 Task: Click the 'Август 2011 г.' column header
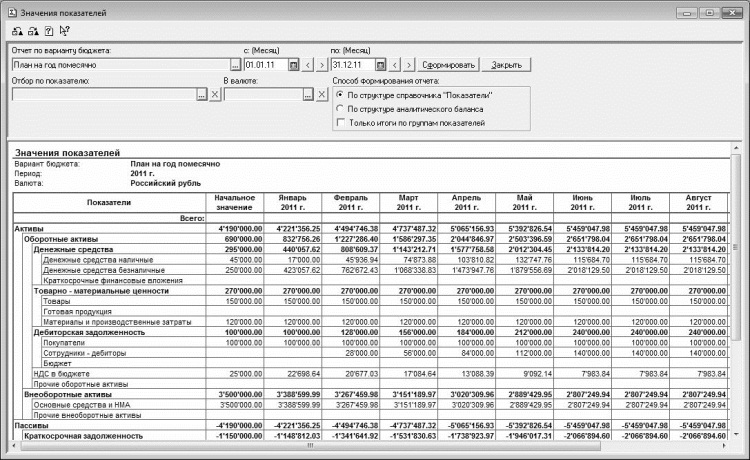point(698,203)
